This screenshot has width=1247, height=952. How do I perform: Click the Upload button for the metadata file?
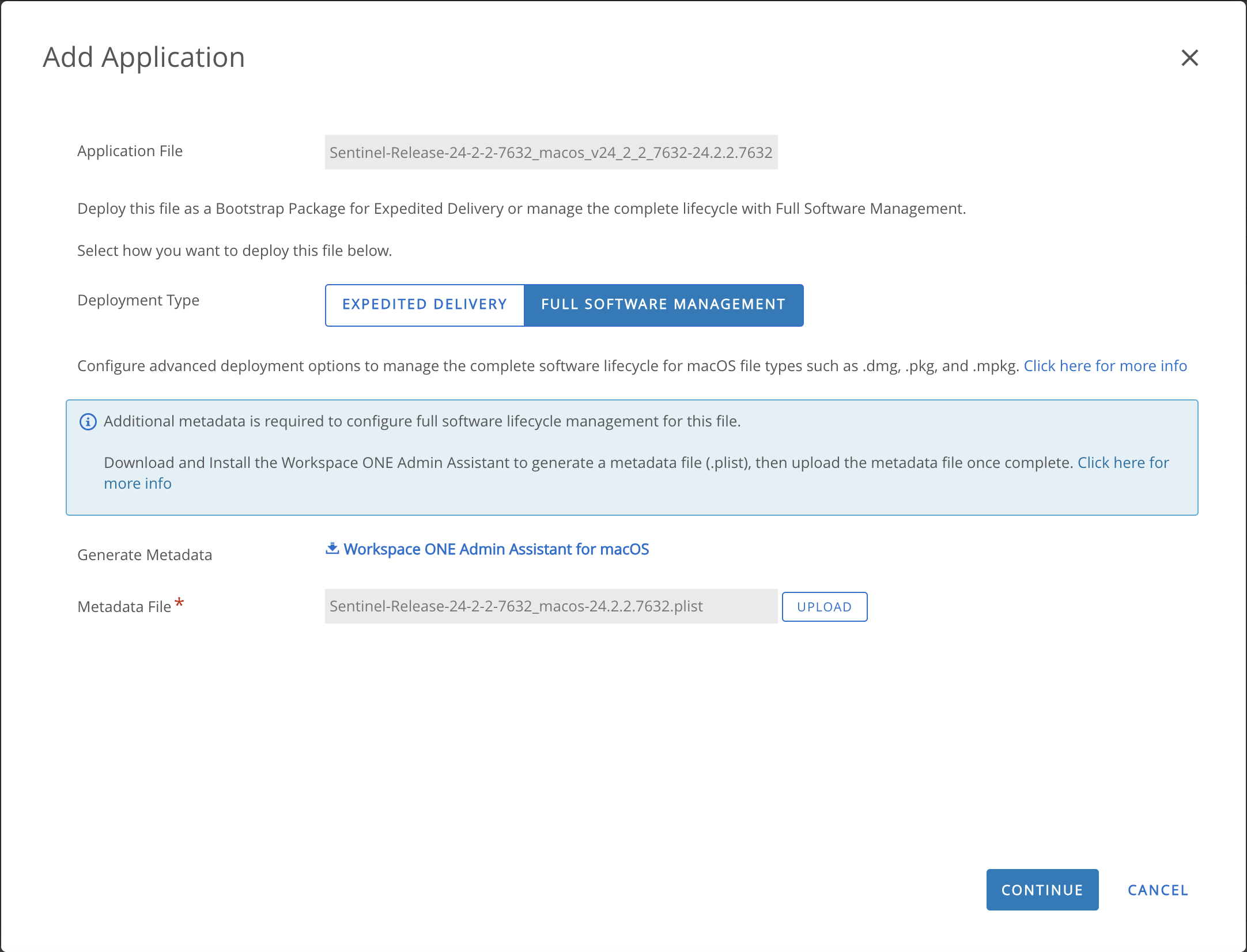coord(824,607)
